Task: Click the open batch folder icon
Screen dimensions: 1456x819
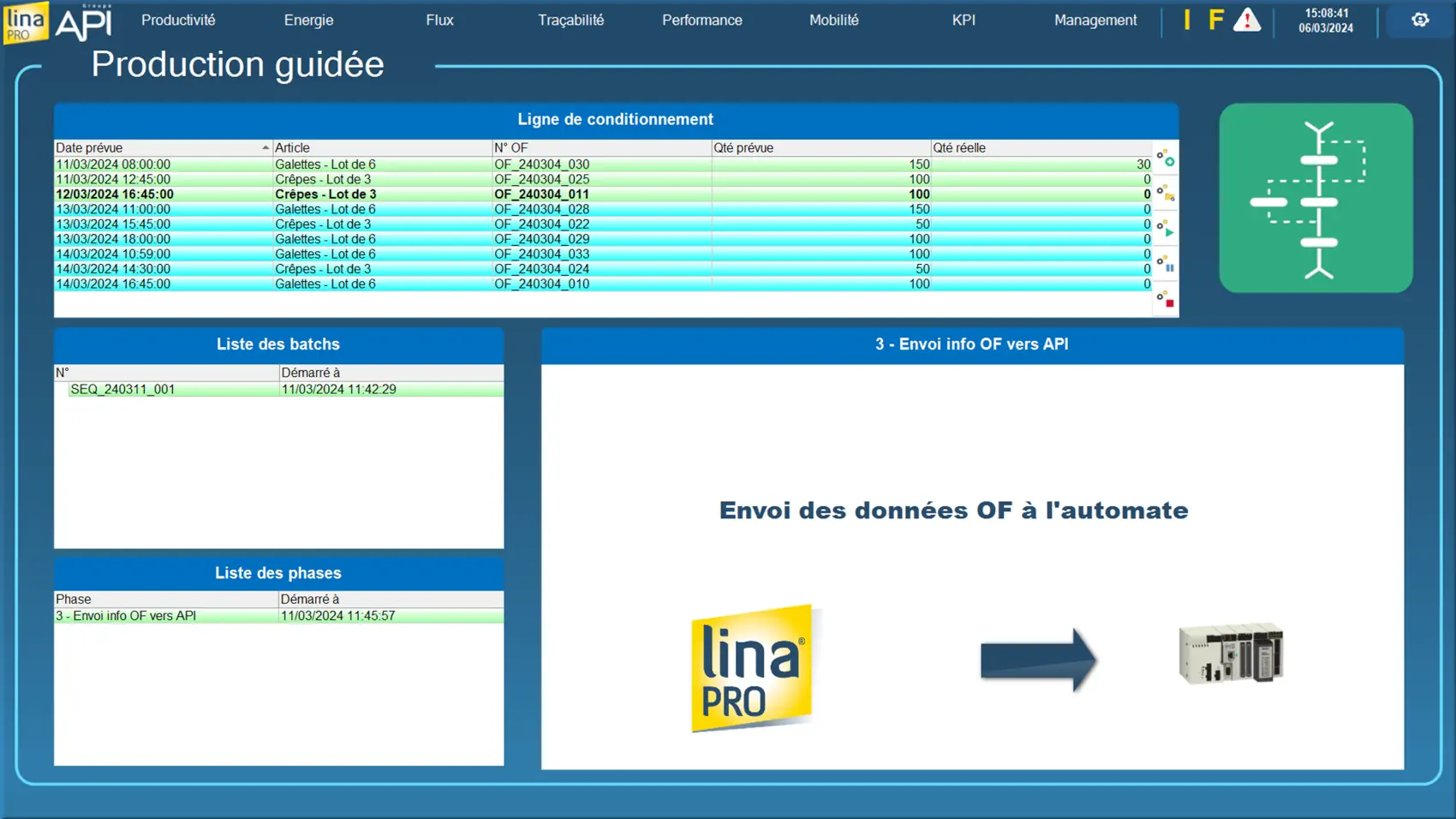Action: [1166, 194]
